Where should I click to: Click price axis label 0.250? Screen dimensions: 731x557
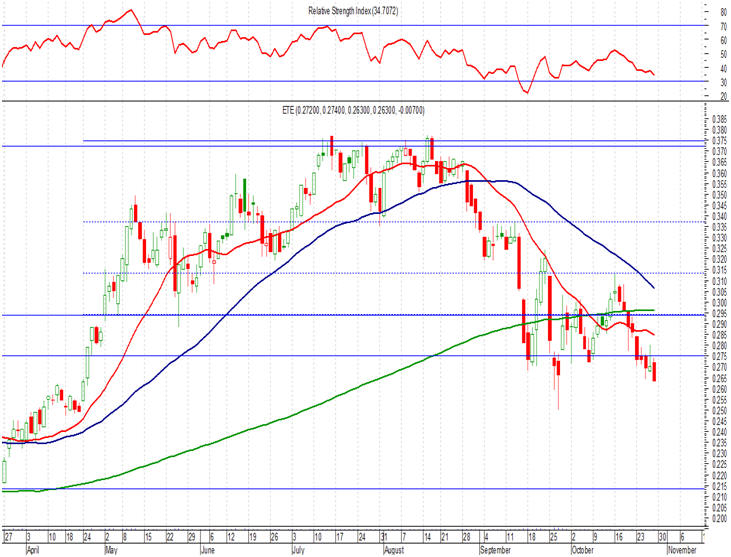tap(721, 411)
